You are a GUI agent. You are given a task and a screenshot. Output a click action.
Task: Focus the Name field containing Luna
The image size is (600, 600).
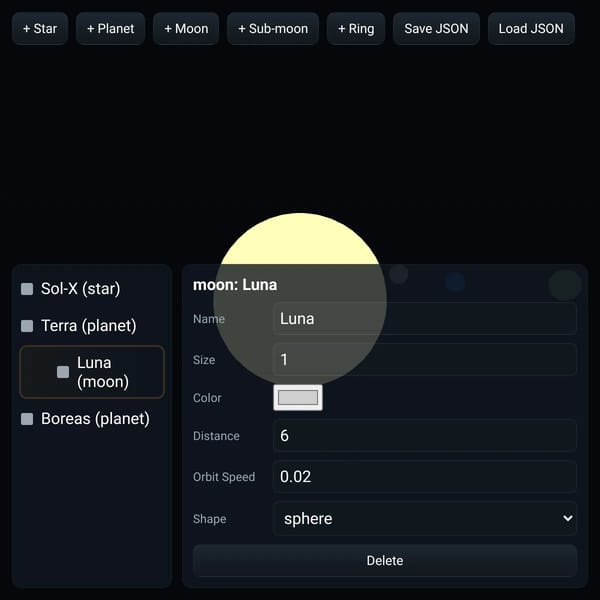pos(425,318)
